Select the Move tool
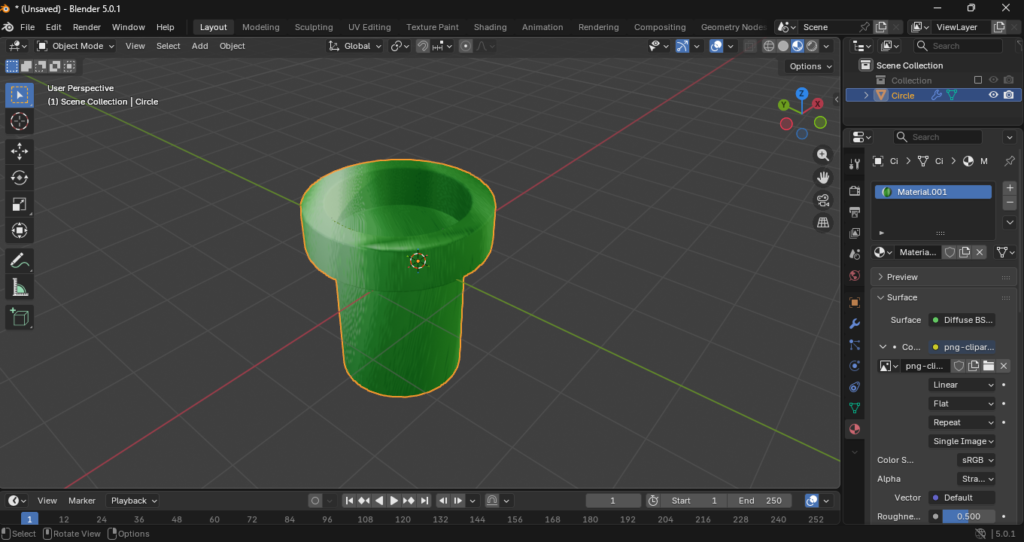 [x=19, y=151]
